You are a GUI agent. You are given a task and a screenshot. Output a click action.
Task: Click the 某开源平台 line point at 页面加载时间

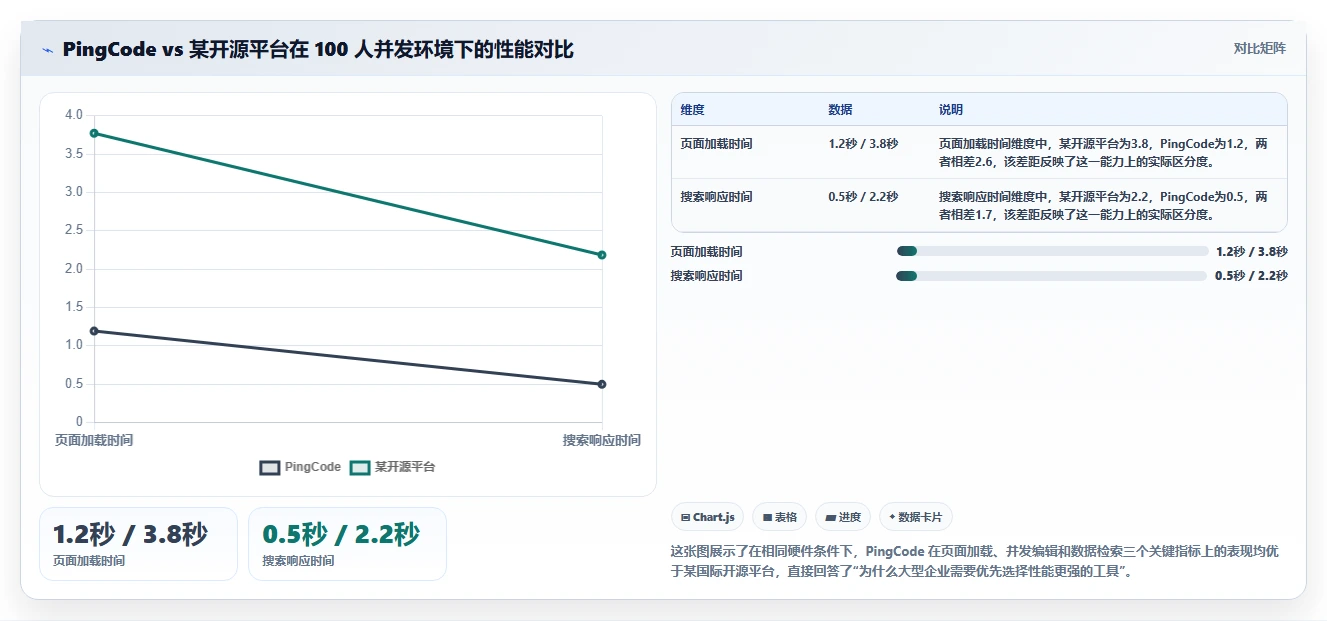[x=94, y=133]
